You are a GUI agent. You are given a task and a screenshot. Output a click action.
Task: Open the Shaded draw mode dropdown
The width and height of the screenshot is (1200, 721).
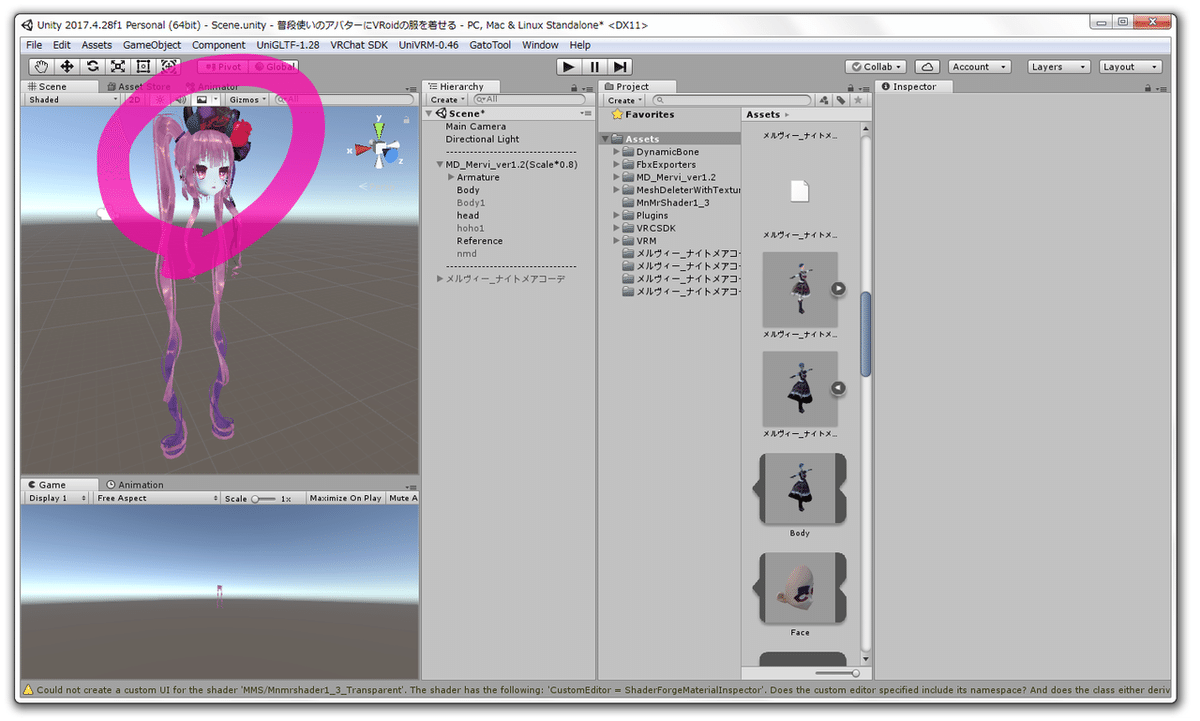pyautogui.click(x=73, y=100)
